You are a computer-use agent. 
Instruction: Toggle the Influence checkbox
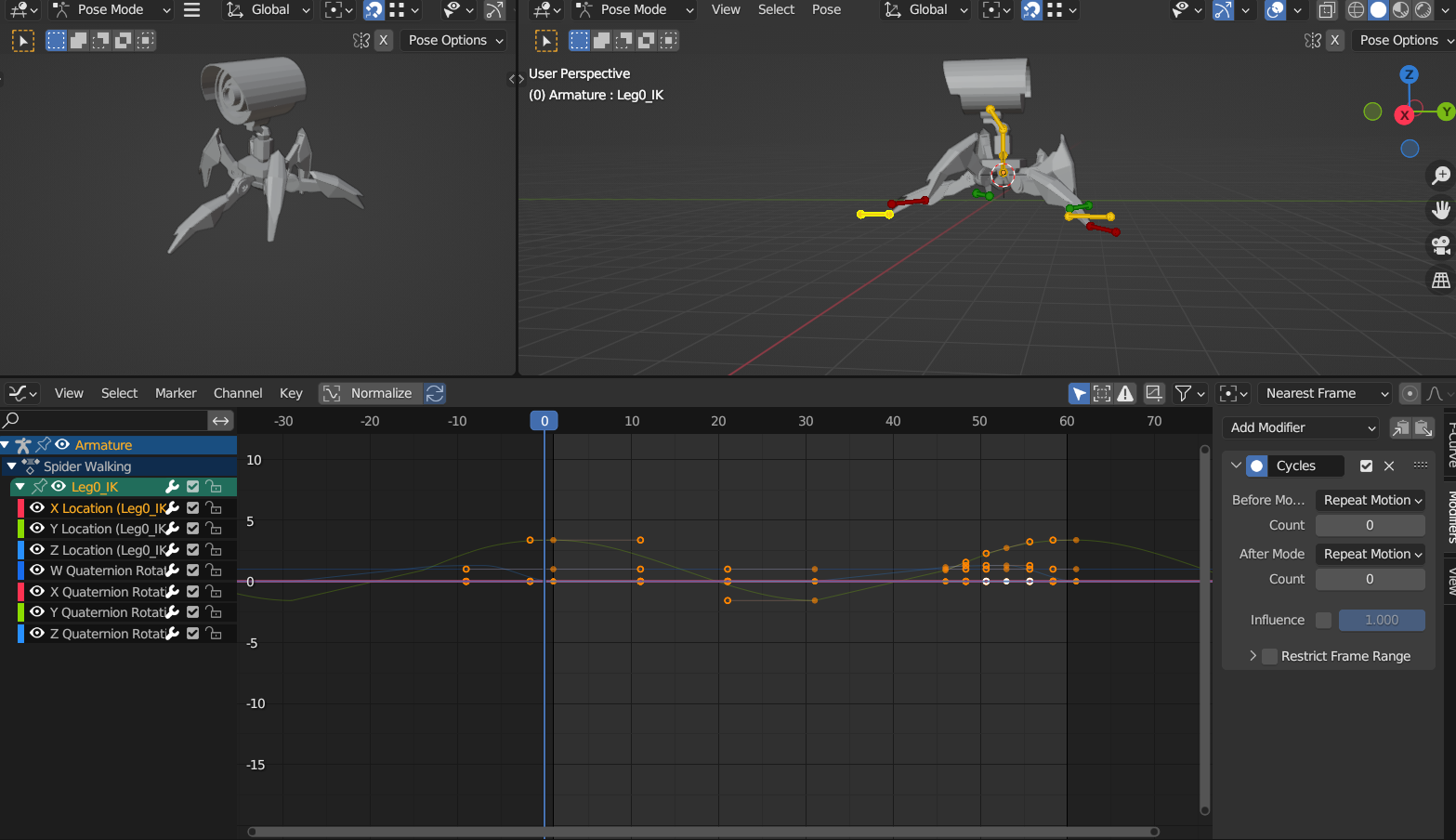1324,620
